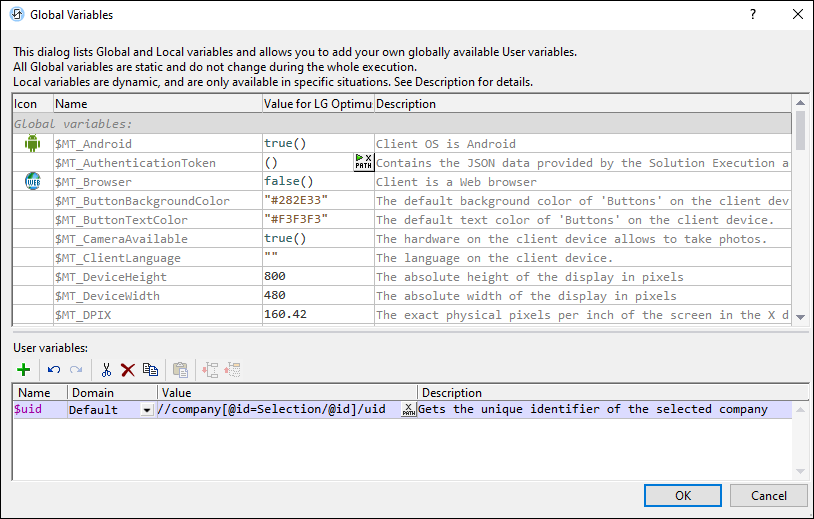Click the red X Delete icon
814x519 pixels.
pos(127,369)
